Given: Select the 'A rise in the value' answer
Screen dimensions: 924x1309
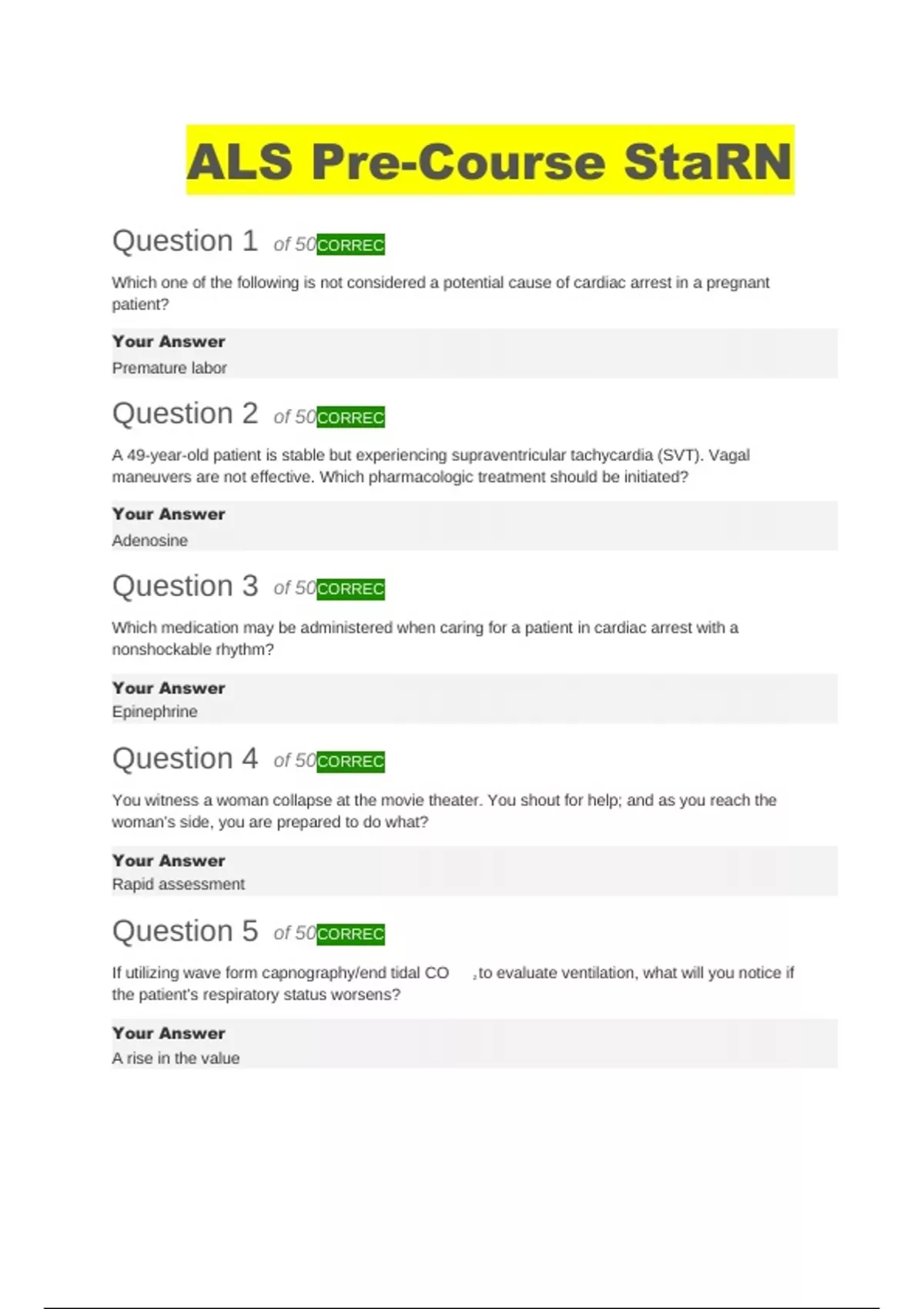Looking at the screenshot, I should pos(176,1058).
